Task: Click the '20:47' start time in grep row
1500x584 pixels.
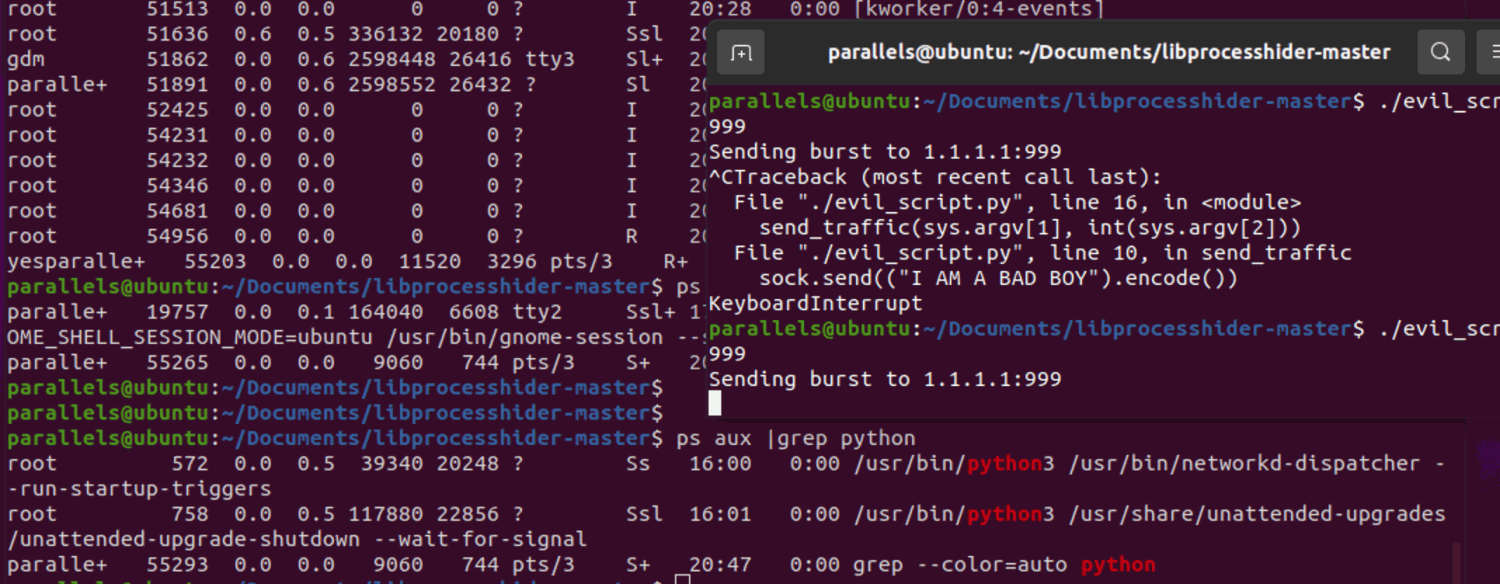Action: tap(719, 565)
